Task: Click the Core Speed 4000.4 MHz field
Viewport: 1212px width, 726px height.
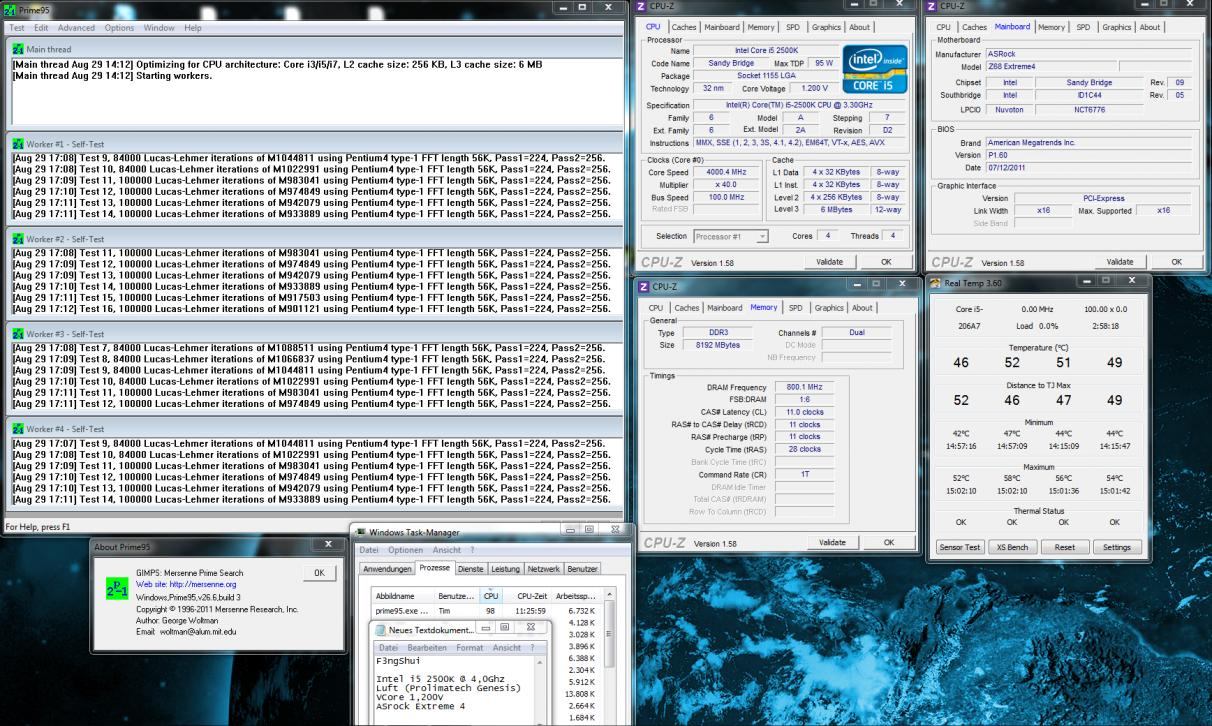Action: (x=727, y=172)
